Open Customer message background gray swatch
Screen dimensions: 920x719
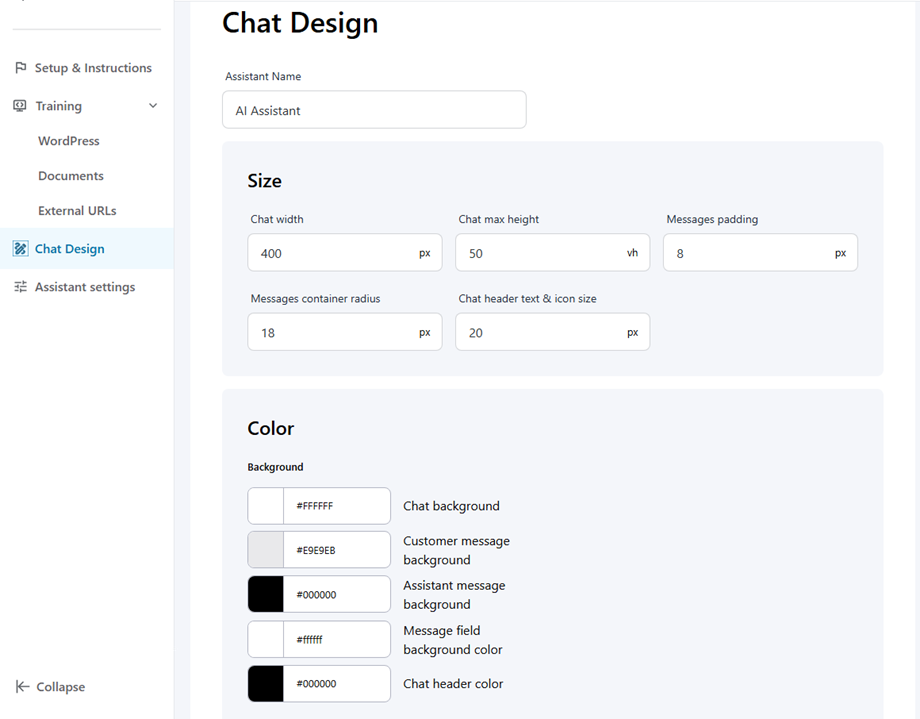pyautogui.click(x=266, y=550)
